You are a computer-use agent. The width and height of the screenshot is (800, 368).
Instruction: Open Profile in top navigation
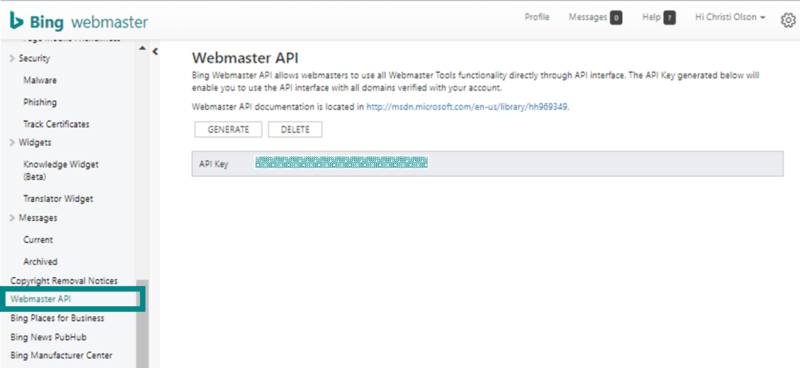pos(537,17)
